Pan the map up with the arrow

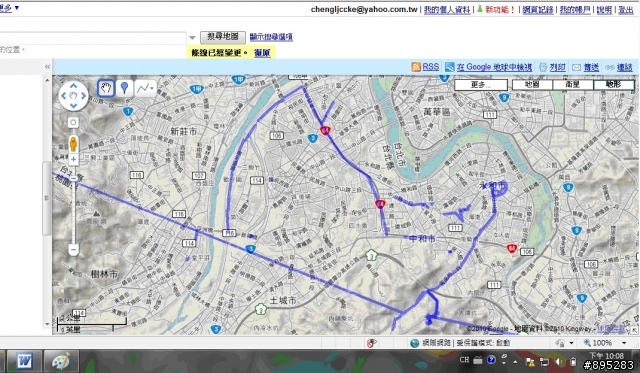[73, 86]
